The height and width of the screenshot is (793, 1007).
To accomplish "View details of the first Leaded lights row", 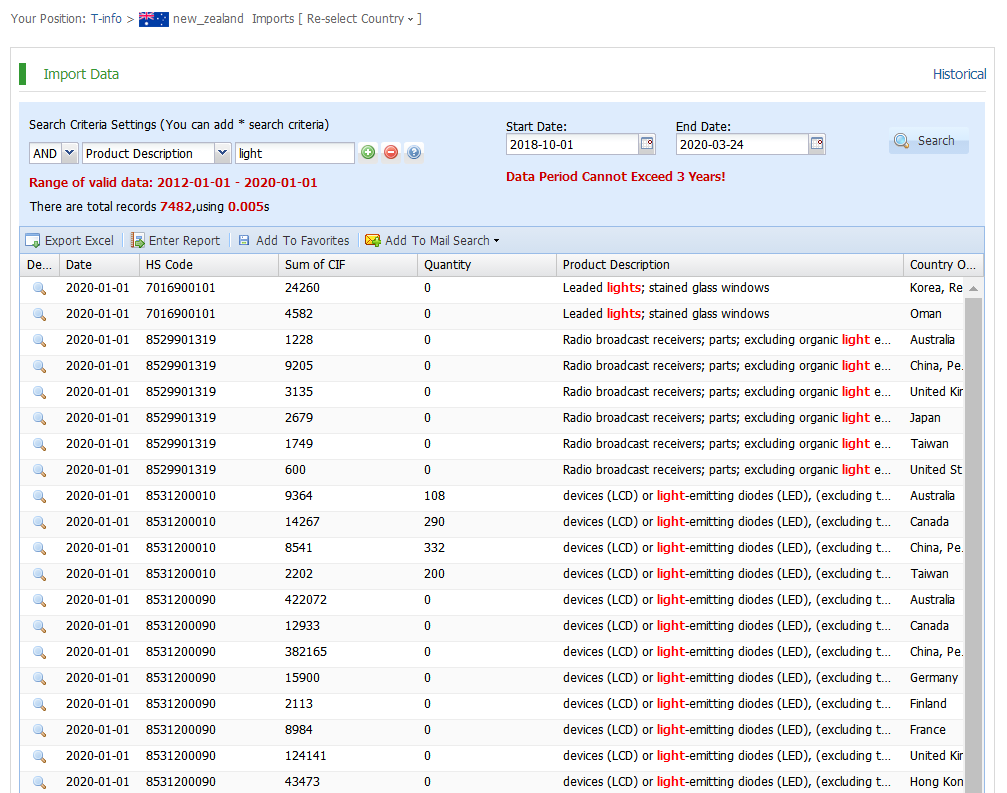I will [x=40, y=288].
